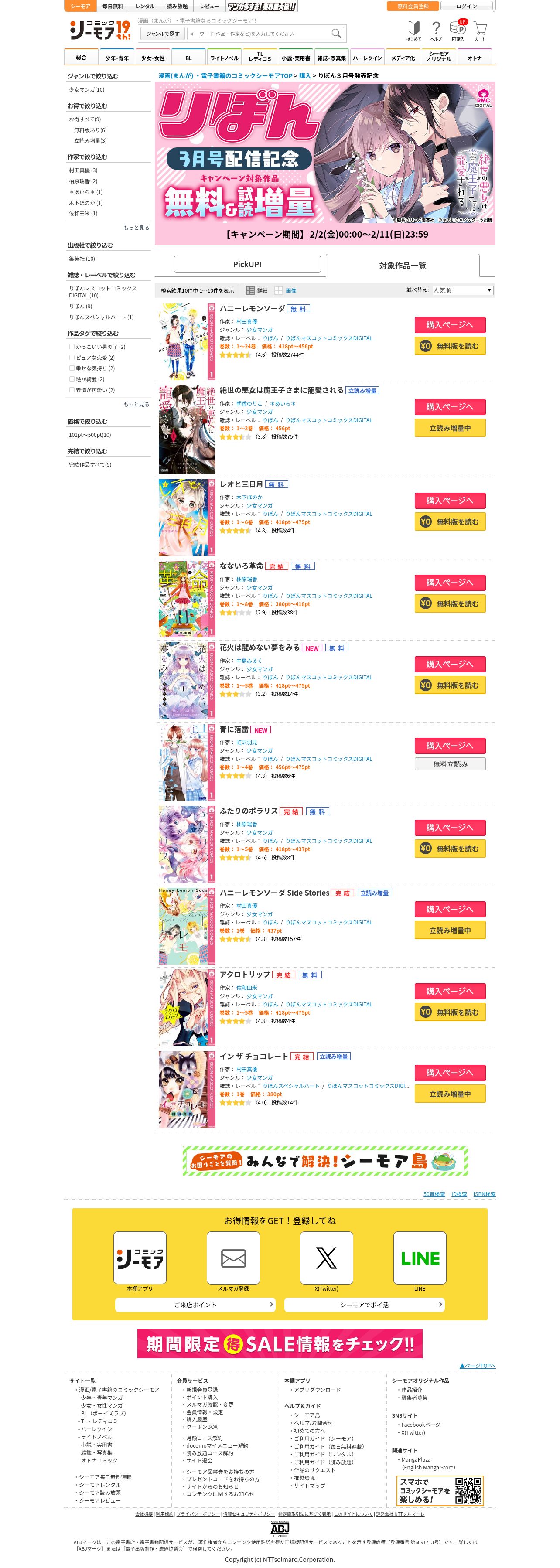Screen dimensions: 560x1568
Task: Open the shopping cart icon
Action: [480, 31]
